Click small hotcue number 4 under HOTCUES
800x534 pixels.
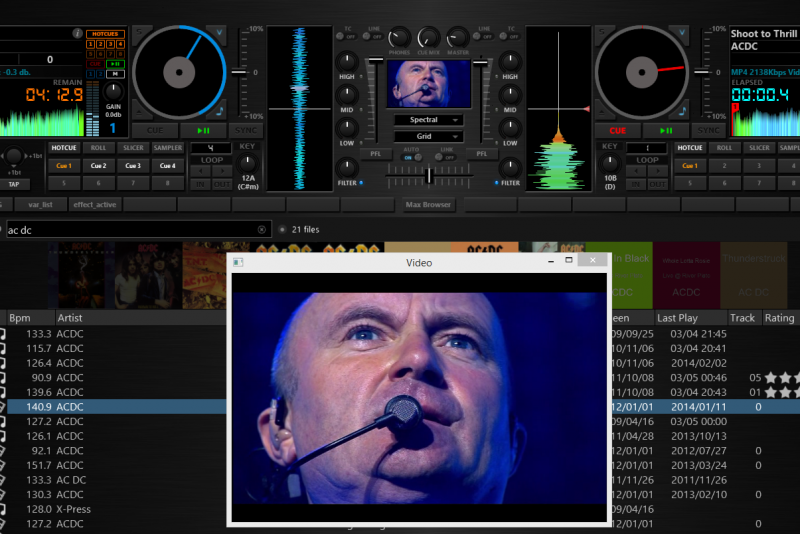click(x=120, y=44)
